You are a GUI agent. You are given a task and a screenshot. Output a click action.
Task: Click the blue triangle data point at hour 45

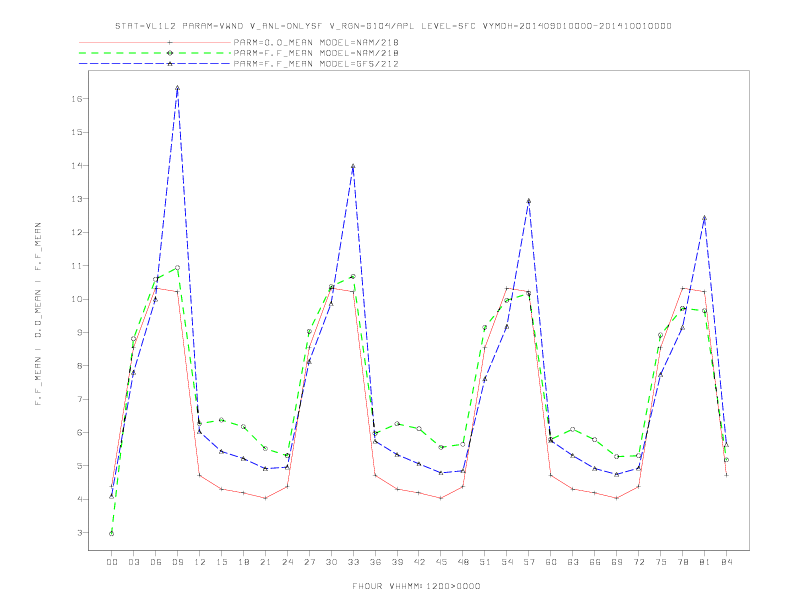click(x=441, y=473)
